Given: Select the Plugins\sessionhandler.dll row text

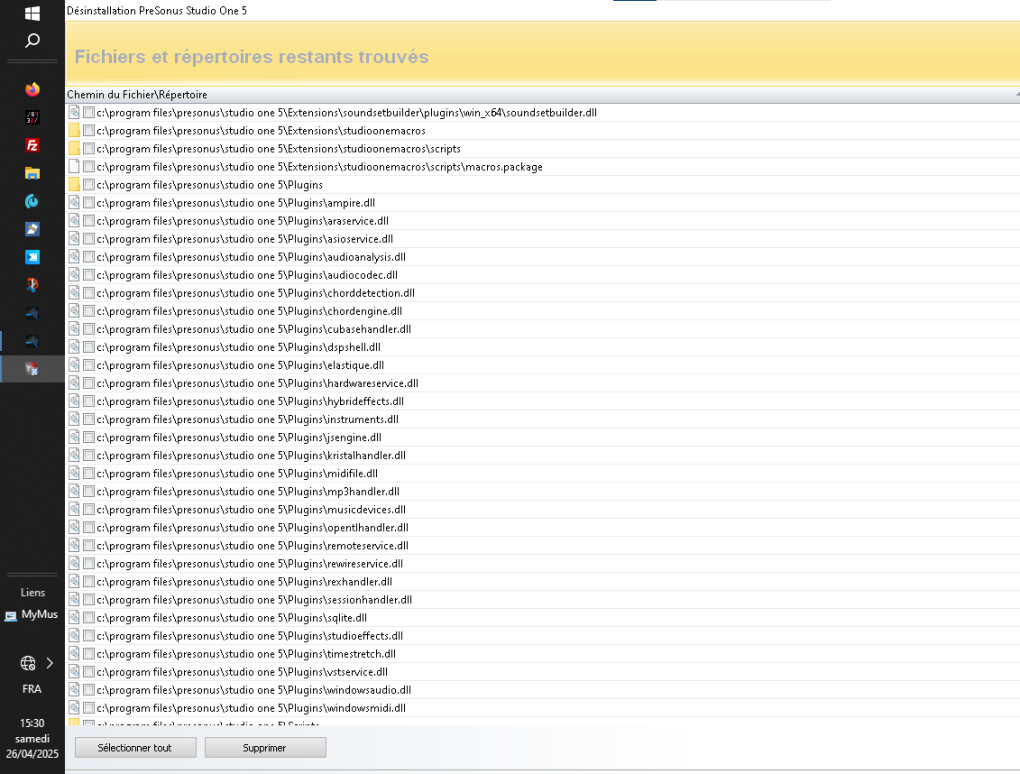Looking at the screenshot, I should point(254,600).
